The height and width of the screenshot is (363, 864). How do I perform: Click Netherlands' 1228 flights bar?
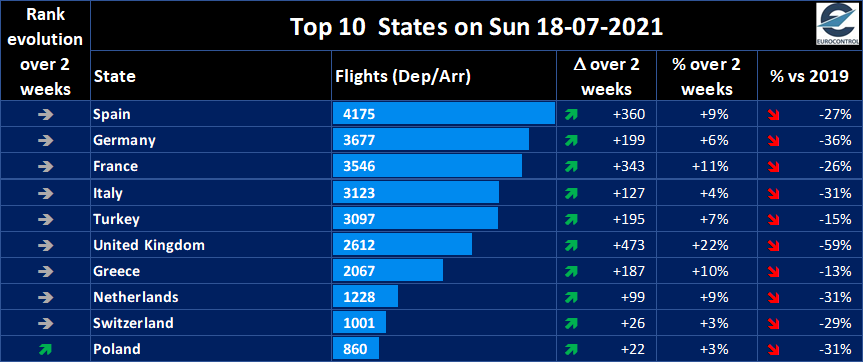365,297
